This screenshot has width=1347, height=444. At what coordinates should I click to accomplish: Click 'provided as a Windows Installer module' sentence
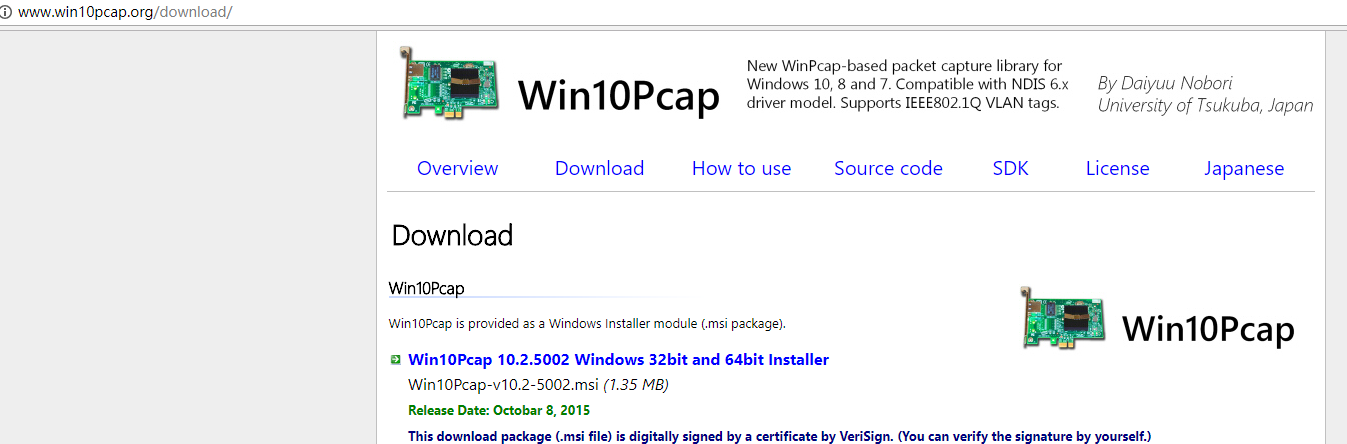click(587, 323)
